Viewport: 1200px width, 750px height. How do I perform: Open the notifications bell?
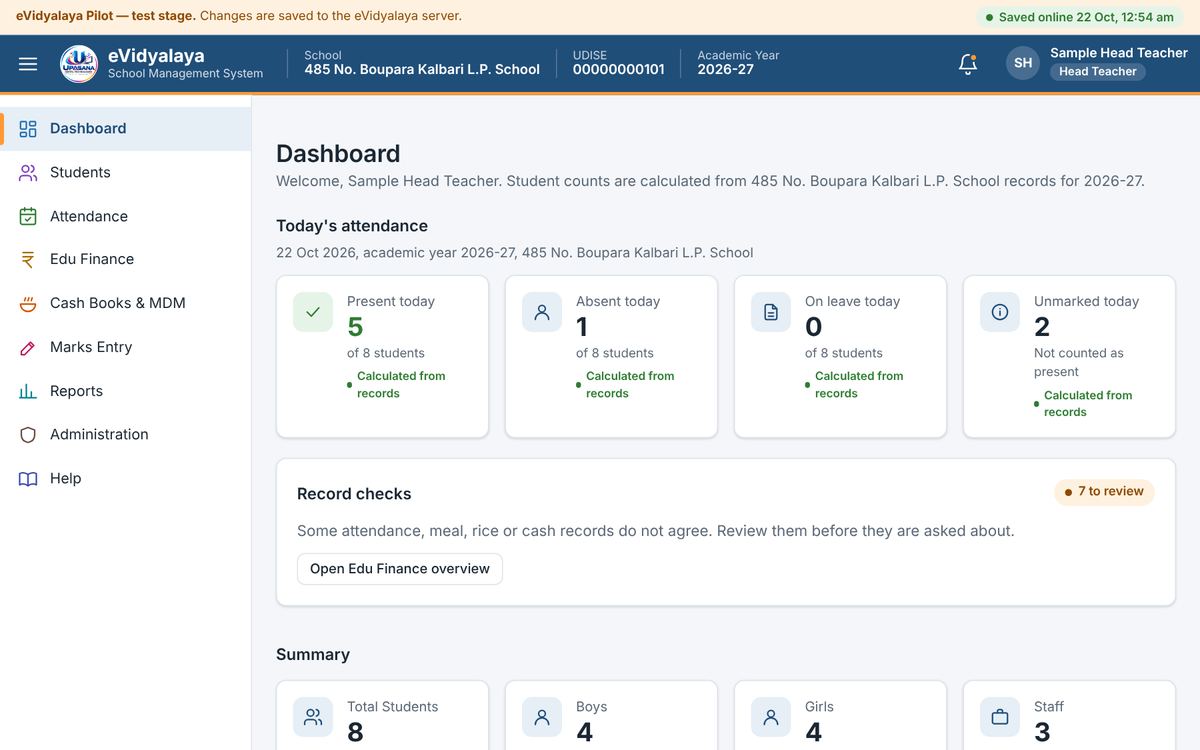coord(967,64)
